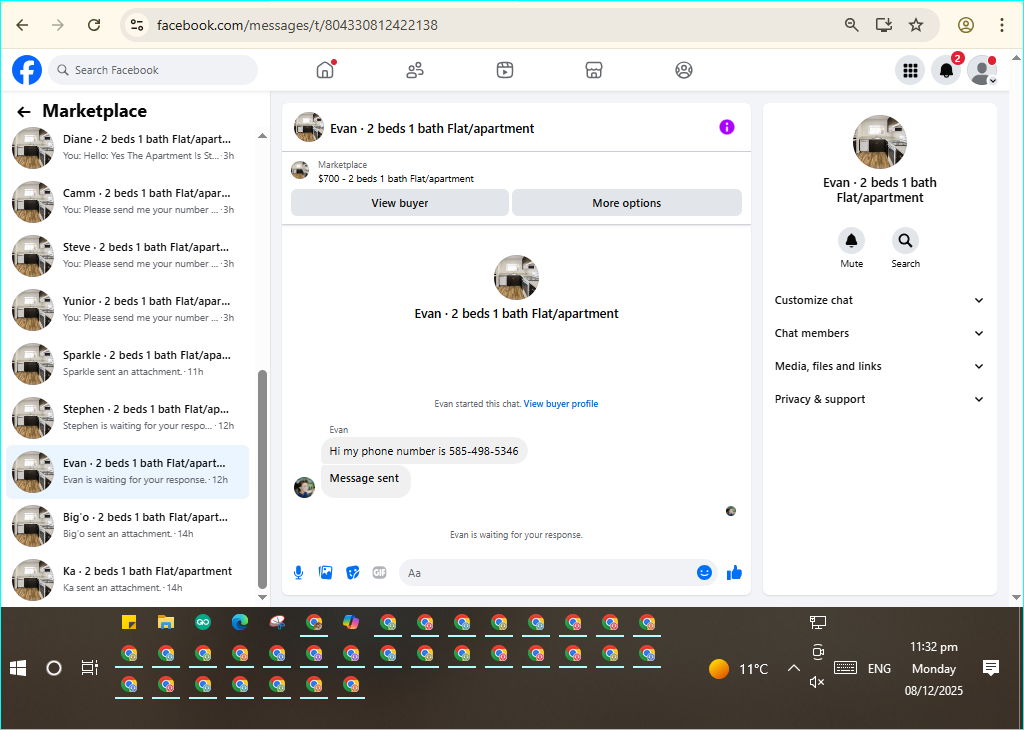Image resolution: width=1024 pixels, height=730 pixels.
Task: Expand Privacy & support section
Action: point(879,399)
